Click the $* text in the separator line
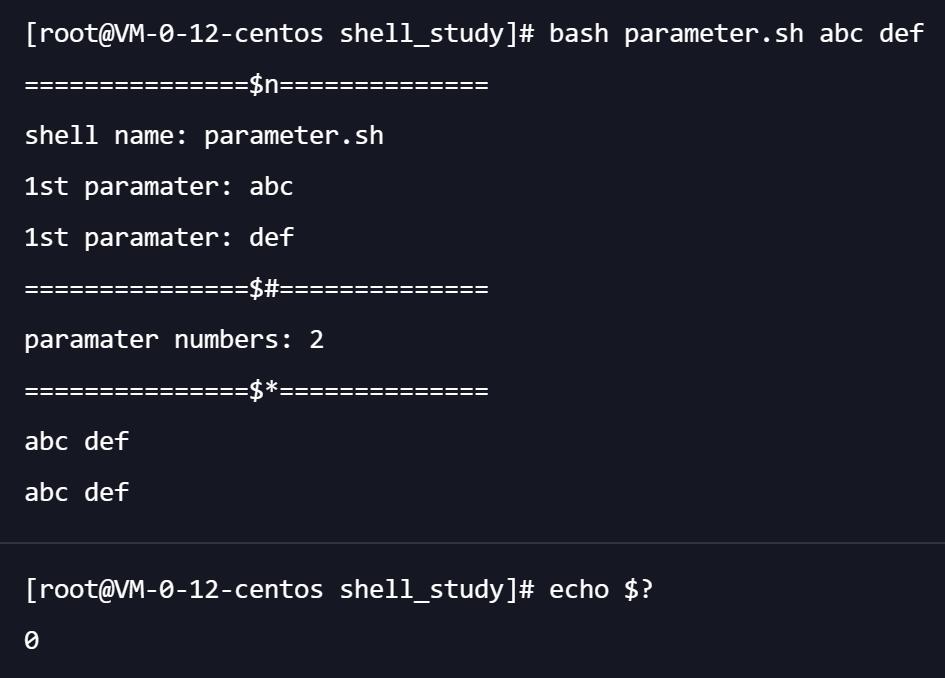The image size is (945, 678). (x=264, y=390)
